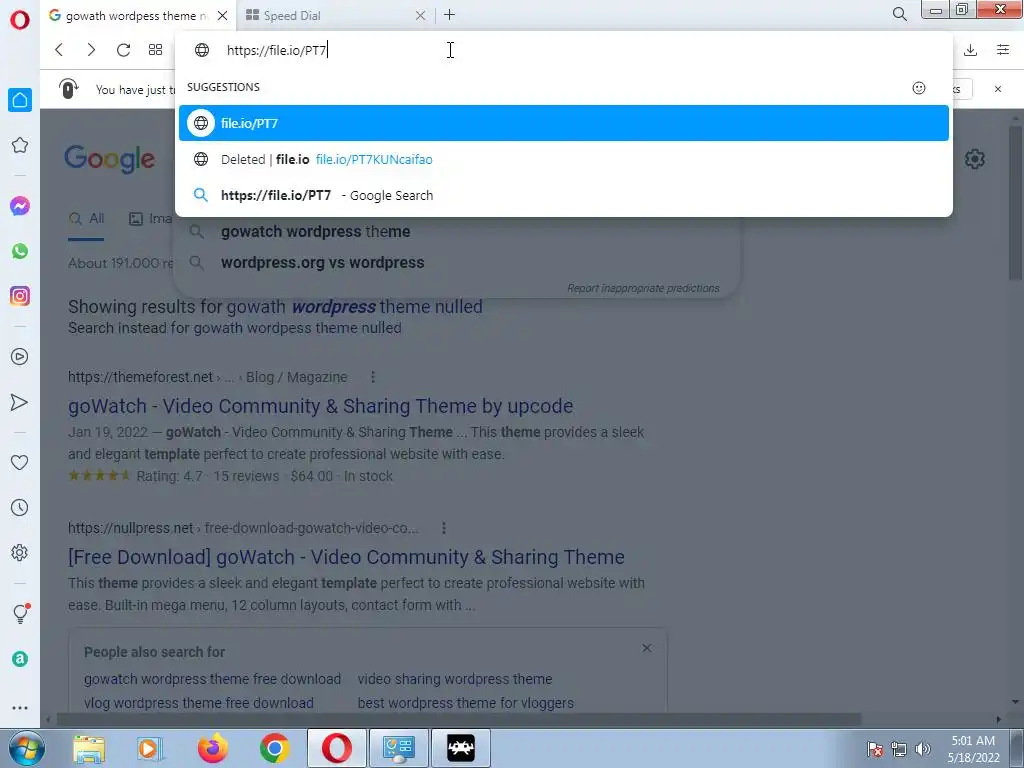Viewport: 1024px width, 768px height.
Task: Click 'gowatch wordpress theme free download' suggestion
Action: tap(212, 679)
